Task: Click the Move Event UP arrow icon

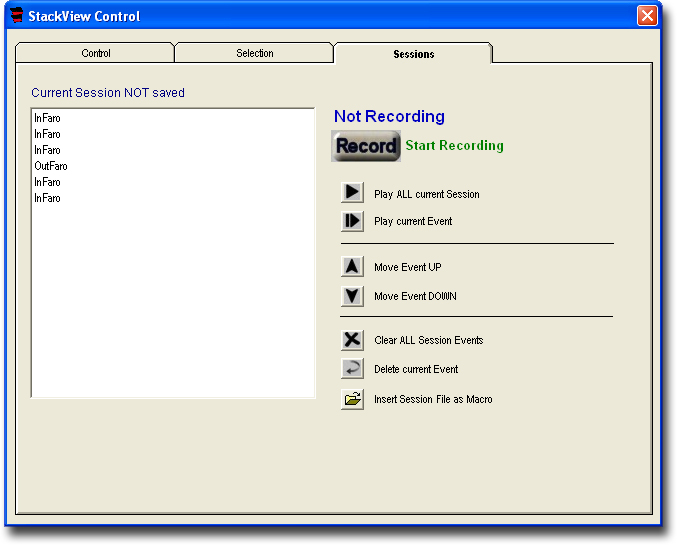Action: pos(352,266)
